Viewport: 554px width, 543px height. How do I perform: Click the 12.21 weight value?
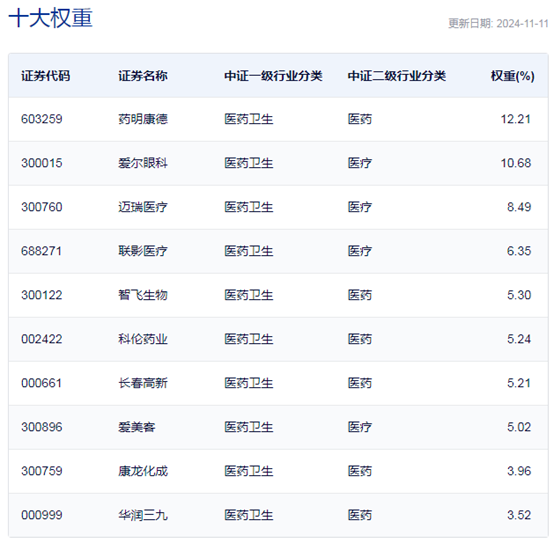point(516,119)
